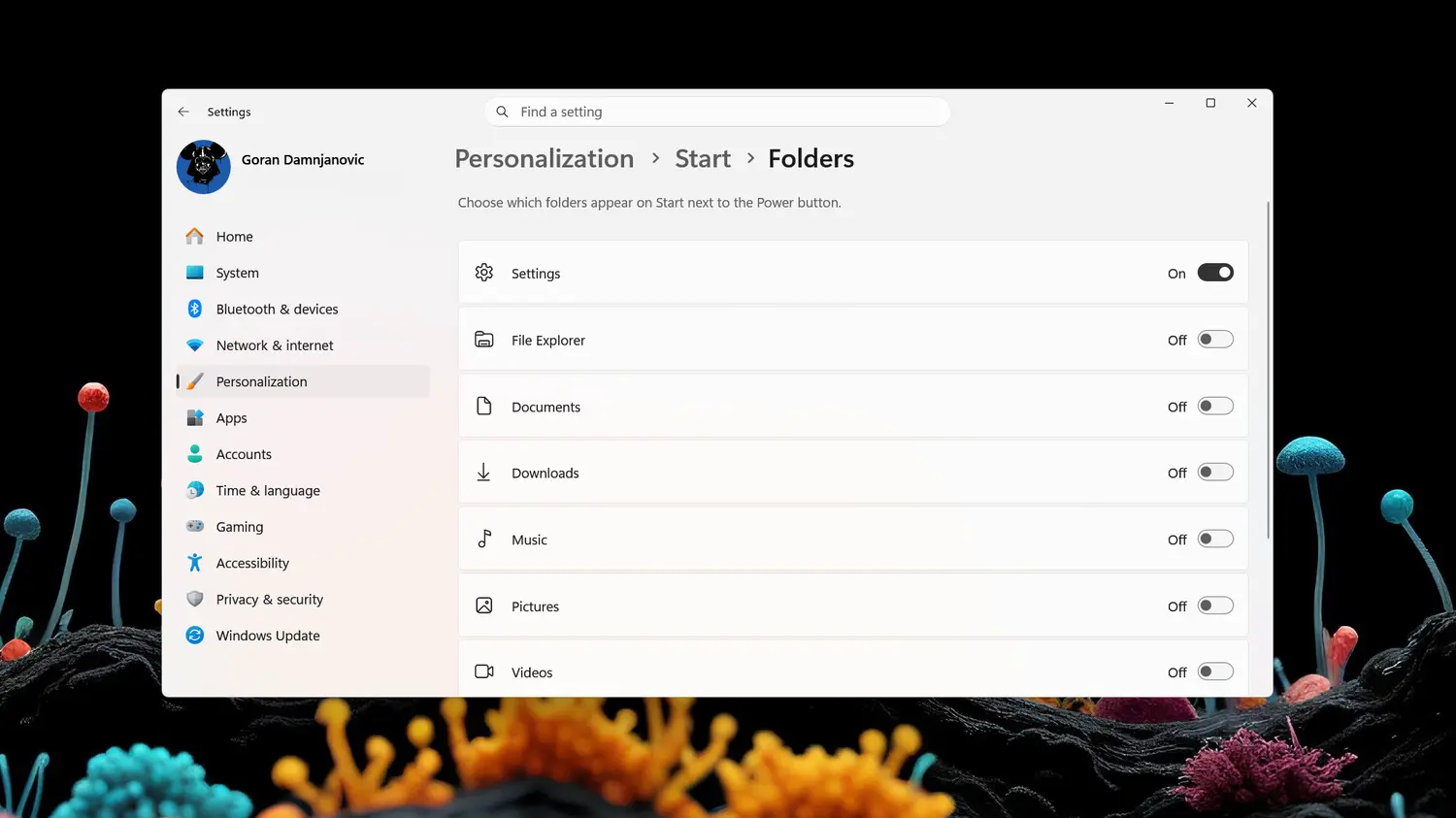Click the Videos camera icon

point(484,671)
